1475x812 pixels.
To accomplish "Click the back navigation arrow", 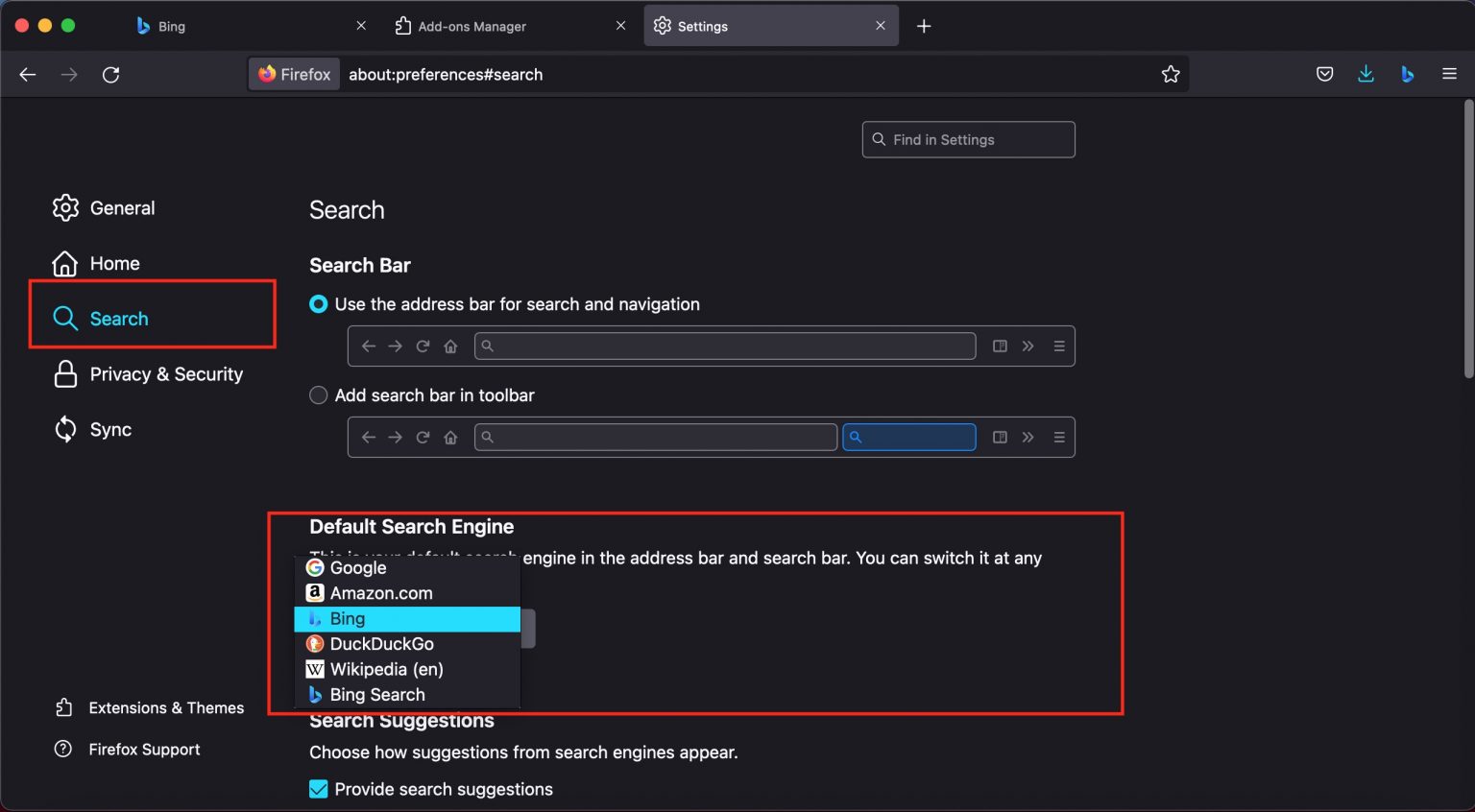I will coord(27,74).
